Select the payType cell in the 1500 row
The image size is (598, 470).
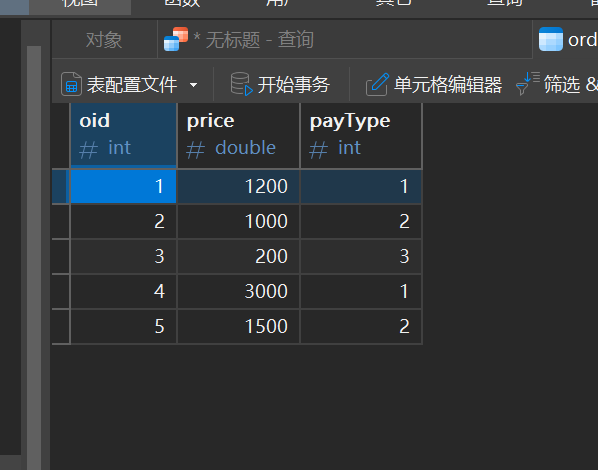click(x=361, y=327)
